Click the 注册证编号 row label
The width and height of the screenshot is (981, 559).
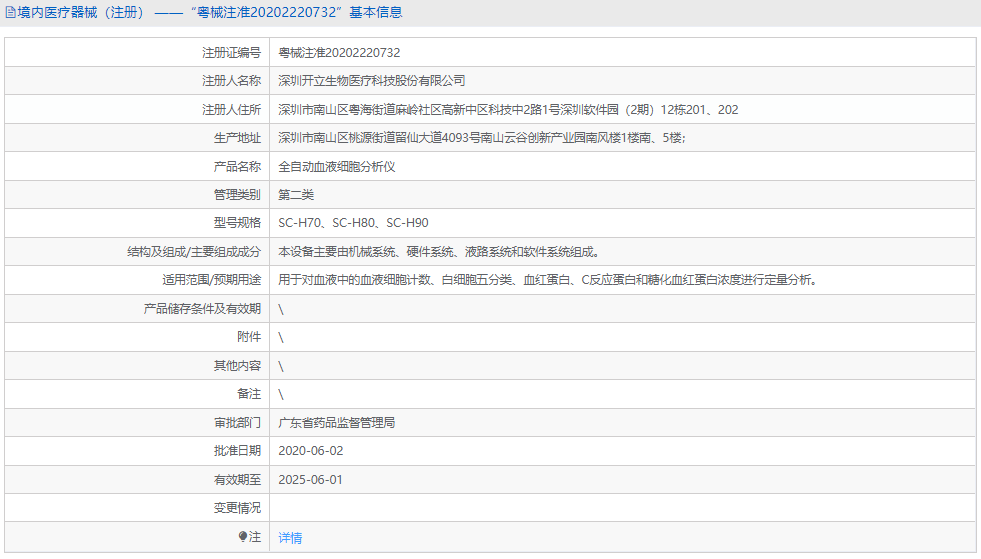coord(231,53)
